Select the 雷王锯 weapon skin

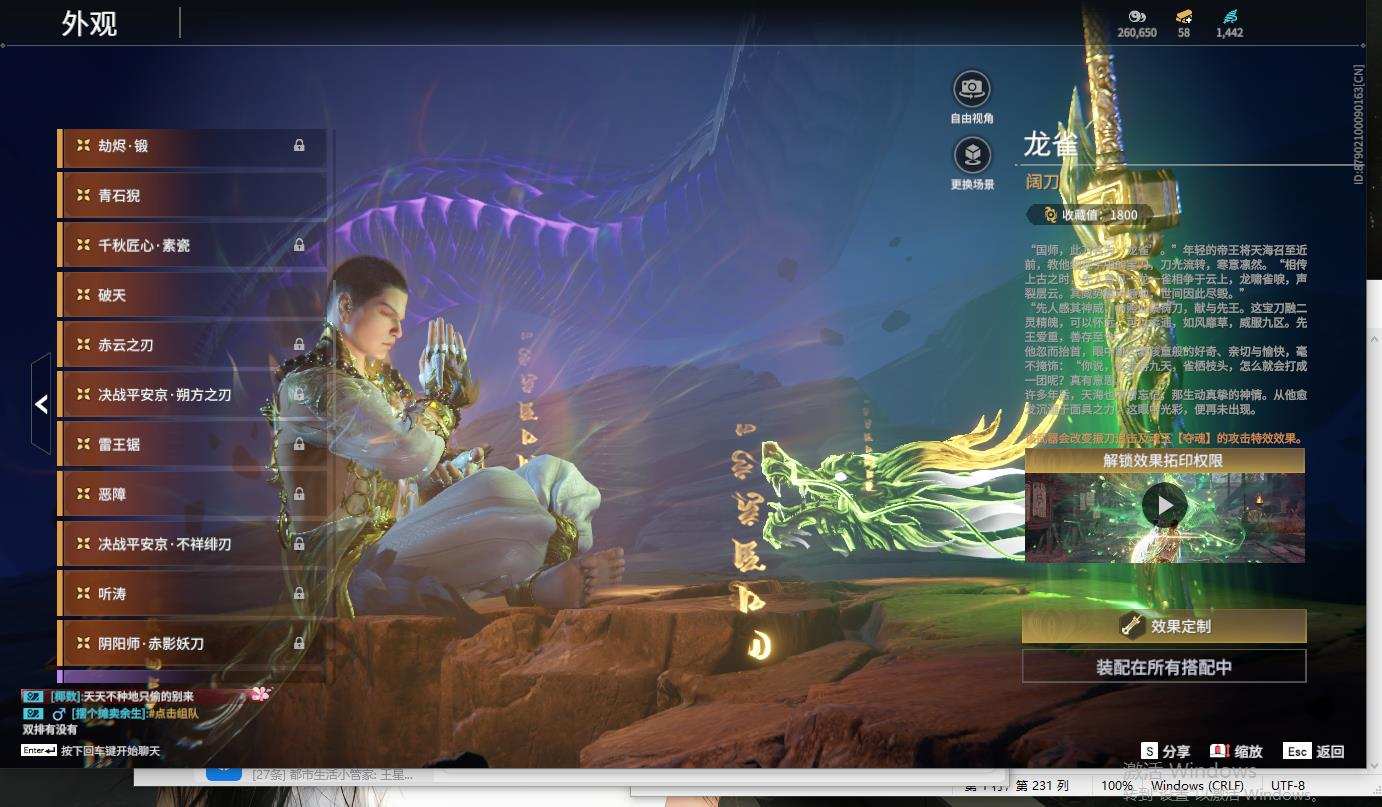pyautogui.click(x=192, y=444)
